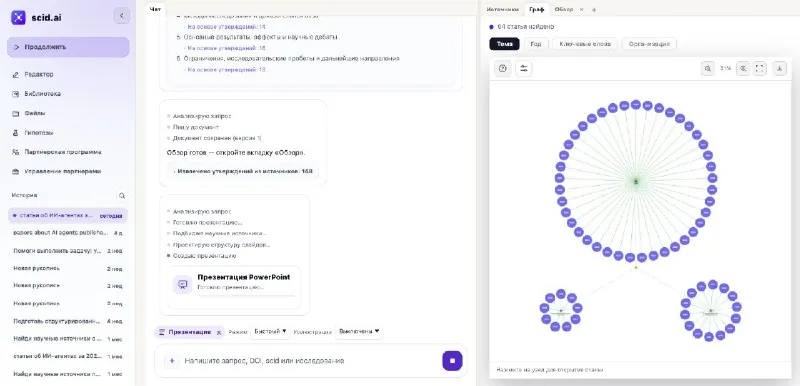Click the plus attachment icon in the input
Viewport: 800px width, 386px height.
(172, 361)
